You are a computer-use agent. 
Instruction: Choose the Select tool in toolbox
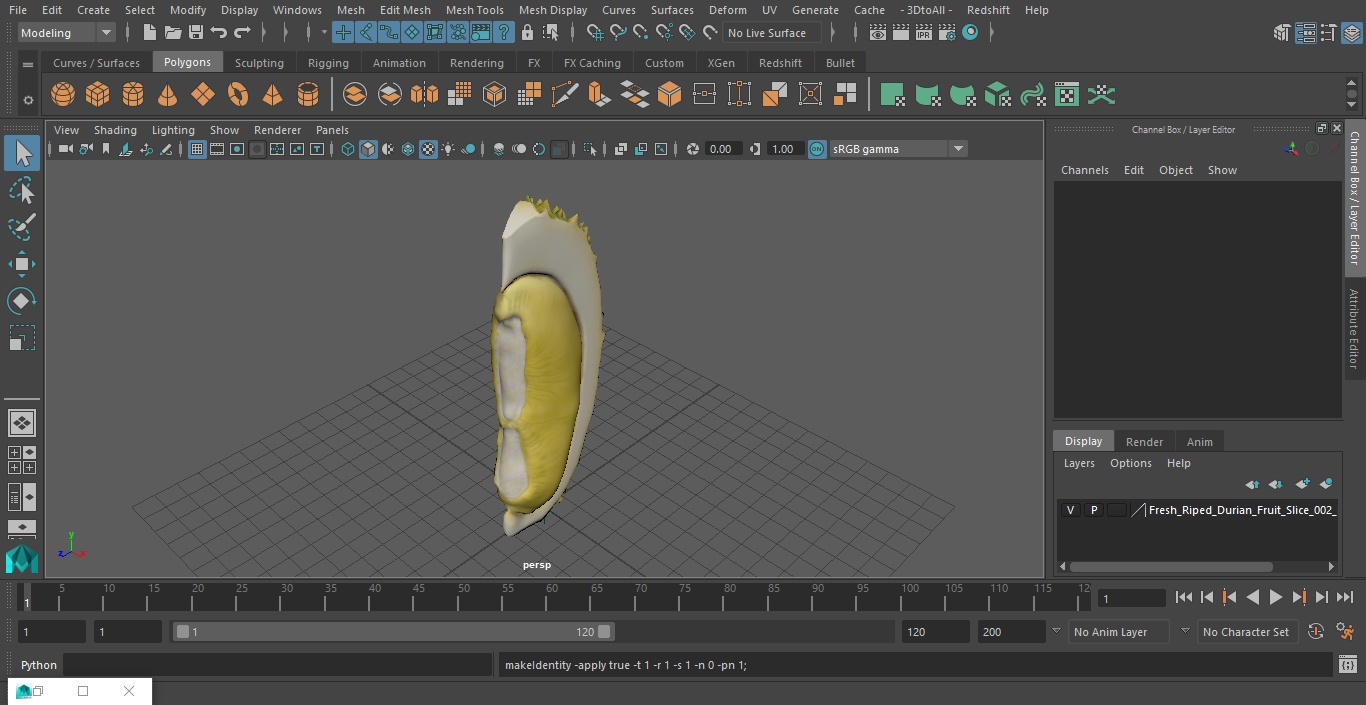(22, 153)
